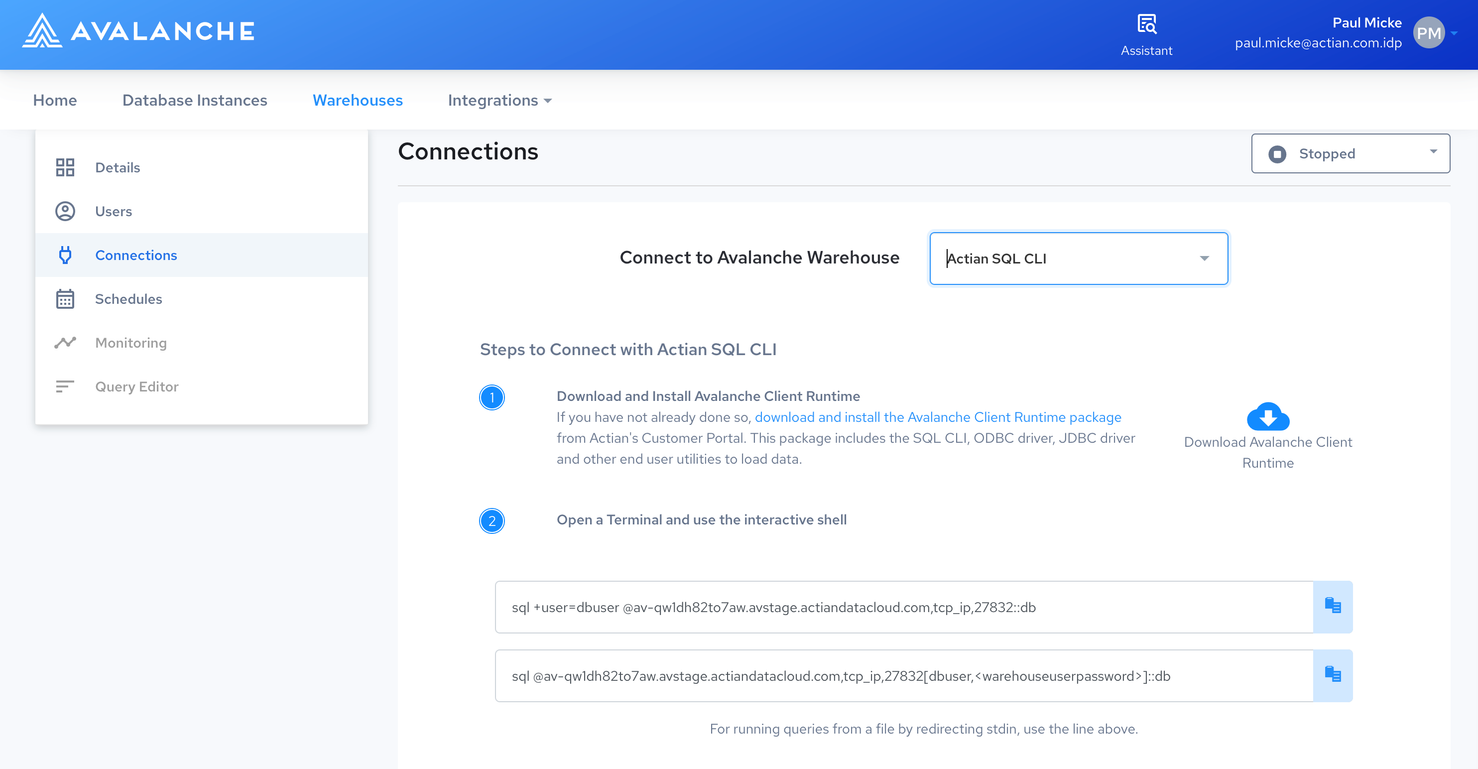Go to Home tab
This screenshot has width=1478, height=769.
(x=55, y=100)
